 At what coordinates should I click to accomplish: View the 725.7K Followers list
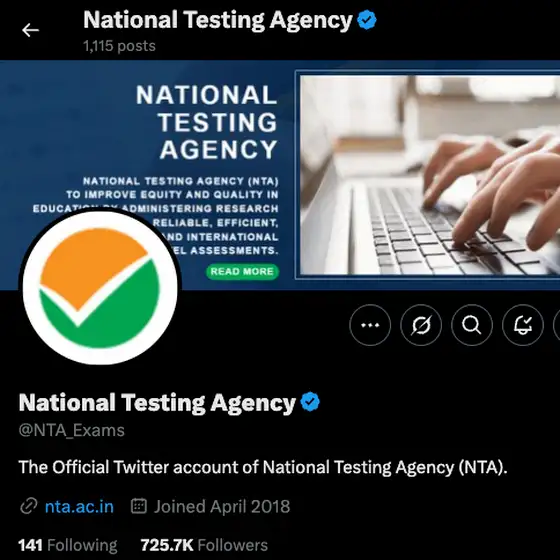(x=204, y=545)
